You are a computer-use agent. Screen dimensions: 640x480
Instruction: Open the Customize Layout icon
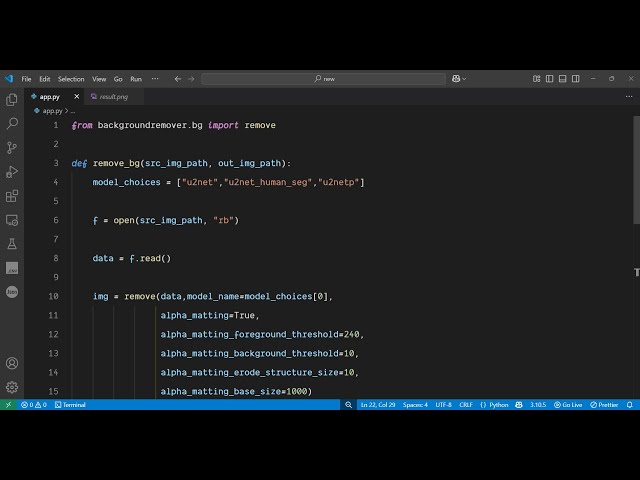coord(536,79)
